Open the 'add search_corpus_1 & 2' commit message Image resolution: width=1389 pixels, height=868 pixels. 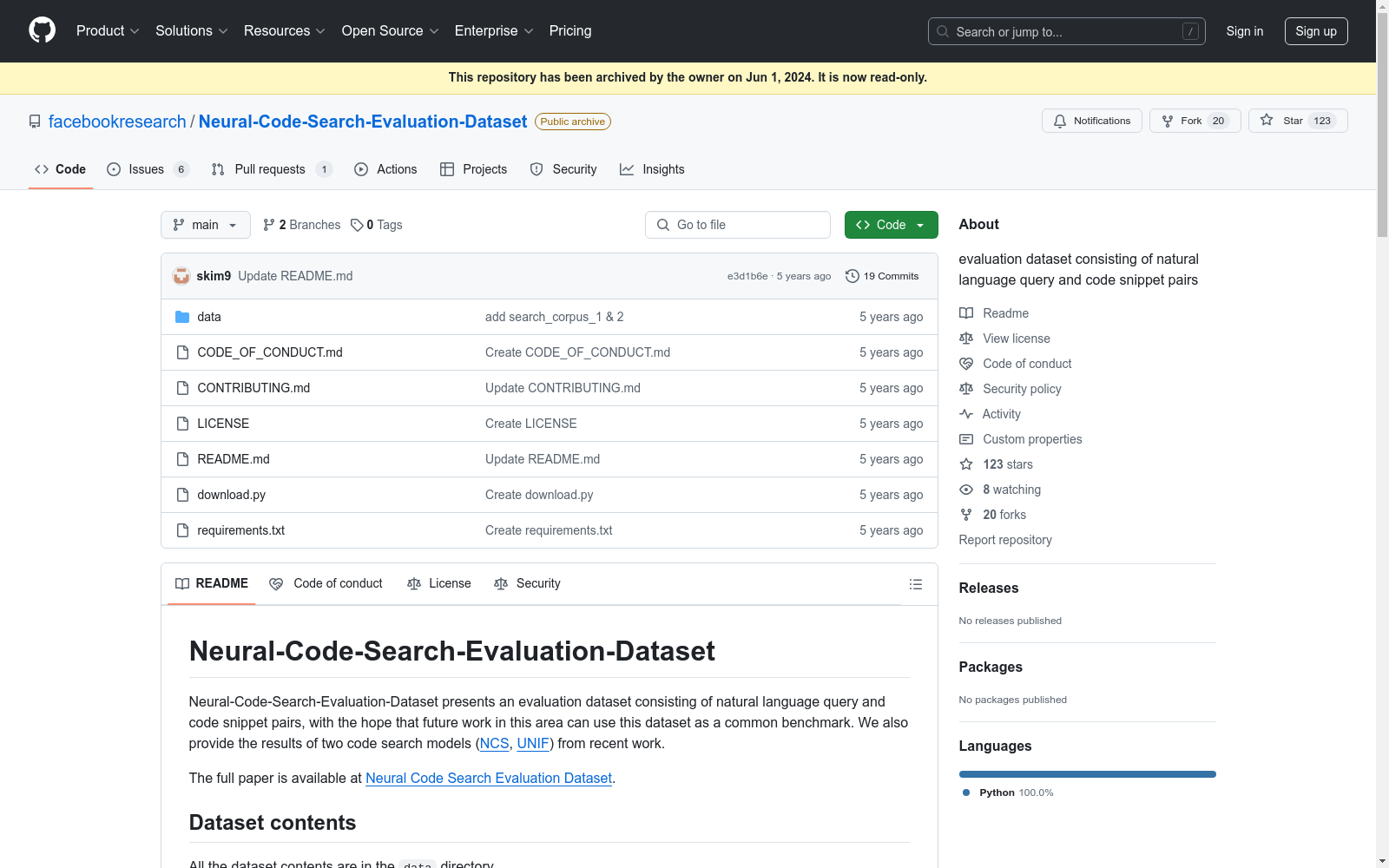coord(555,317)
